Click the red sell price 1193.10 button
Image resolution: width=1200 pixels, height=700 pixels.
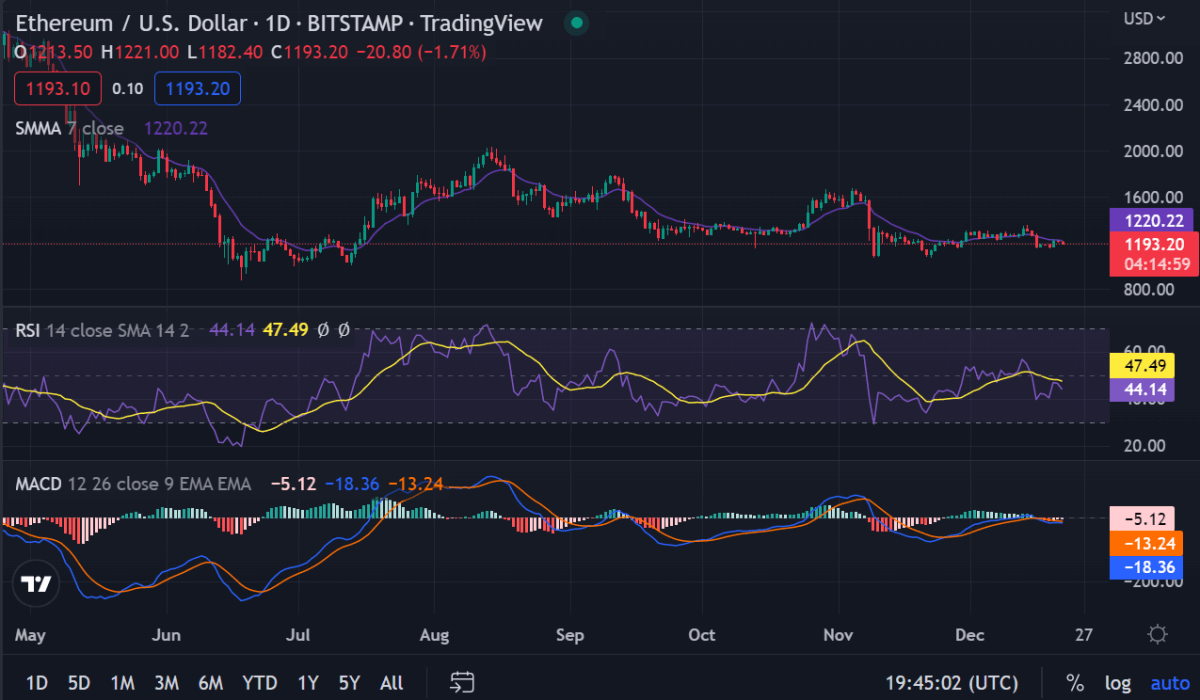pos(57,89)
